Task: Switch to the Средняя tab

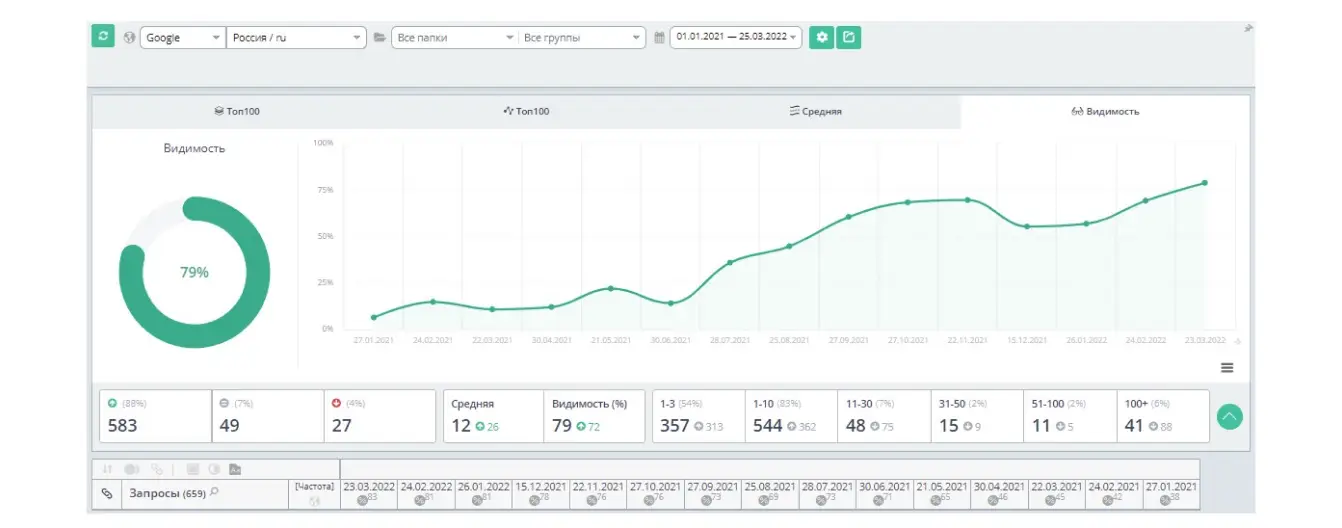Action: pyautogui.click(x=815, y=112)
